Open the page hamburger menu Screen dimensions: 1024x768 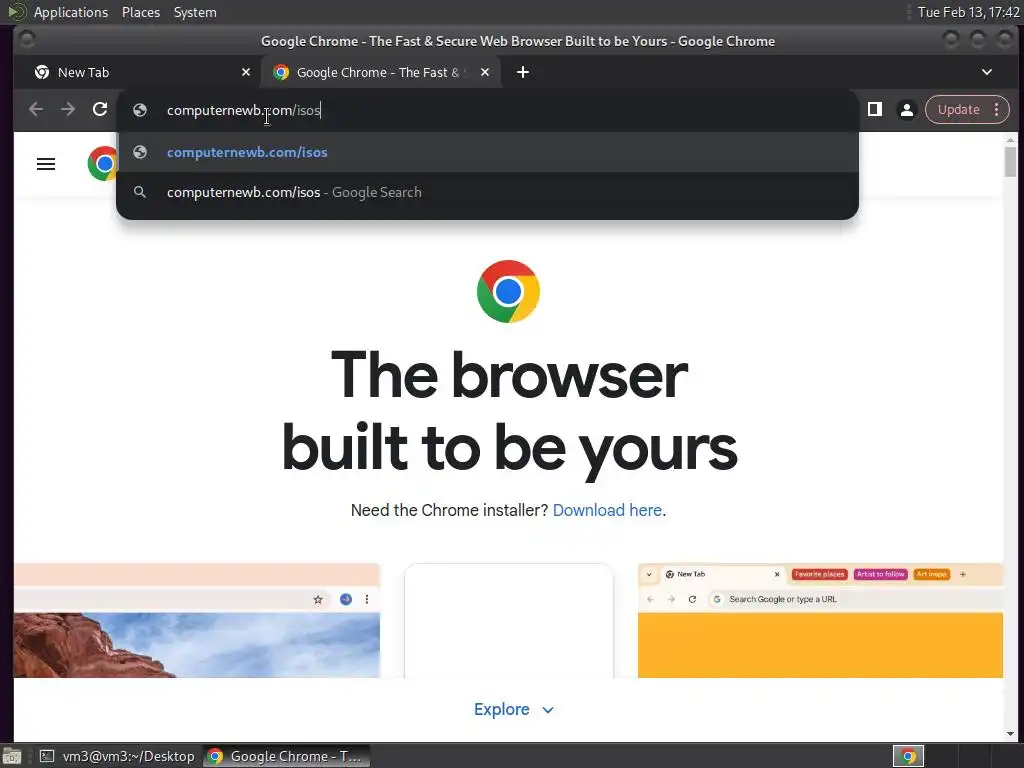(46, 164)
